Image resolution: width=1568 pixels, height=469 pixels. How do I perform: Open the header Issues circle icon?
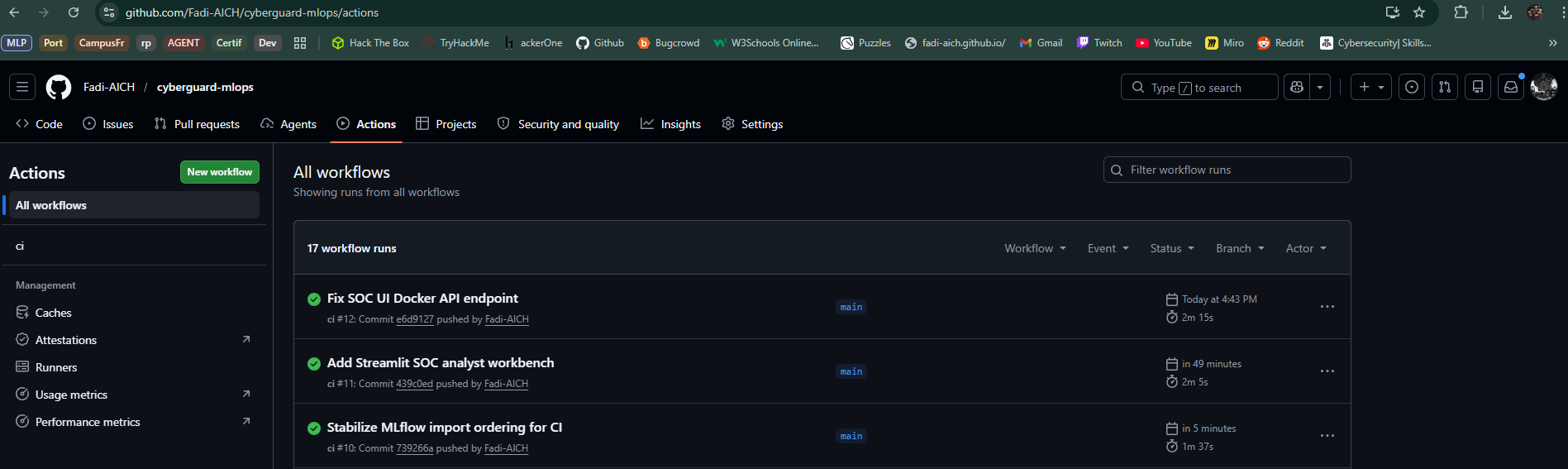tap(1412, 87)
